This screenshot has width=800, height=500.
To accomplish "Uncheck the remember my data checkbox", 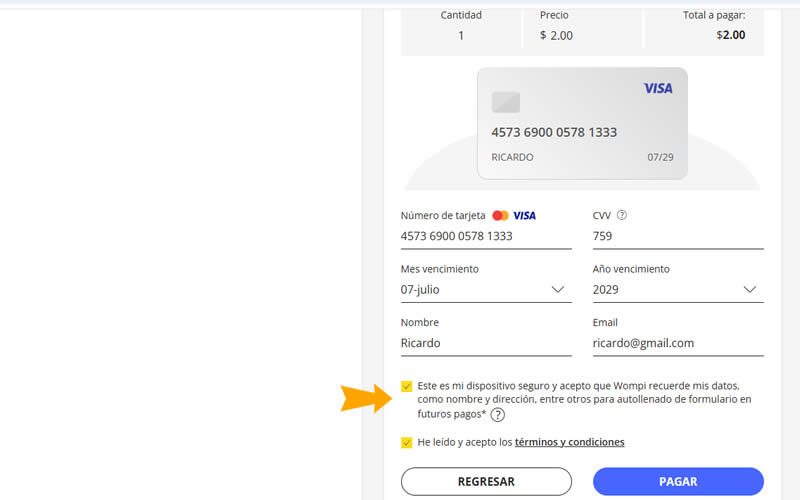I will [x=406, y=386].
